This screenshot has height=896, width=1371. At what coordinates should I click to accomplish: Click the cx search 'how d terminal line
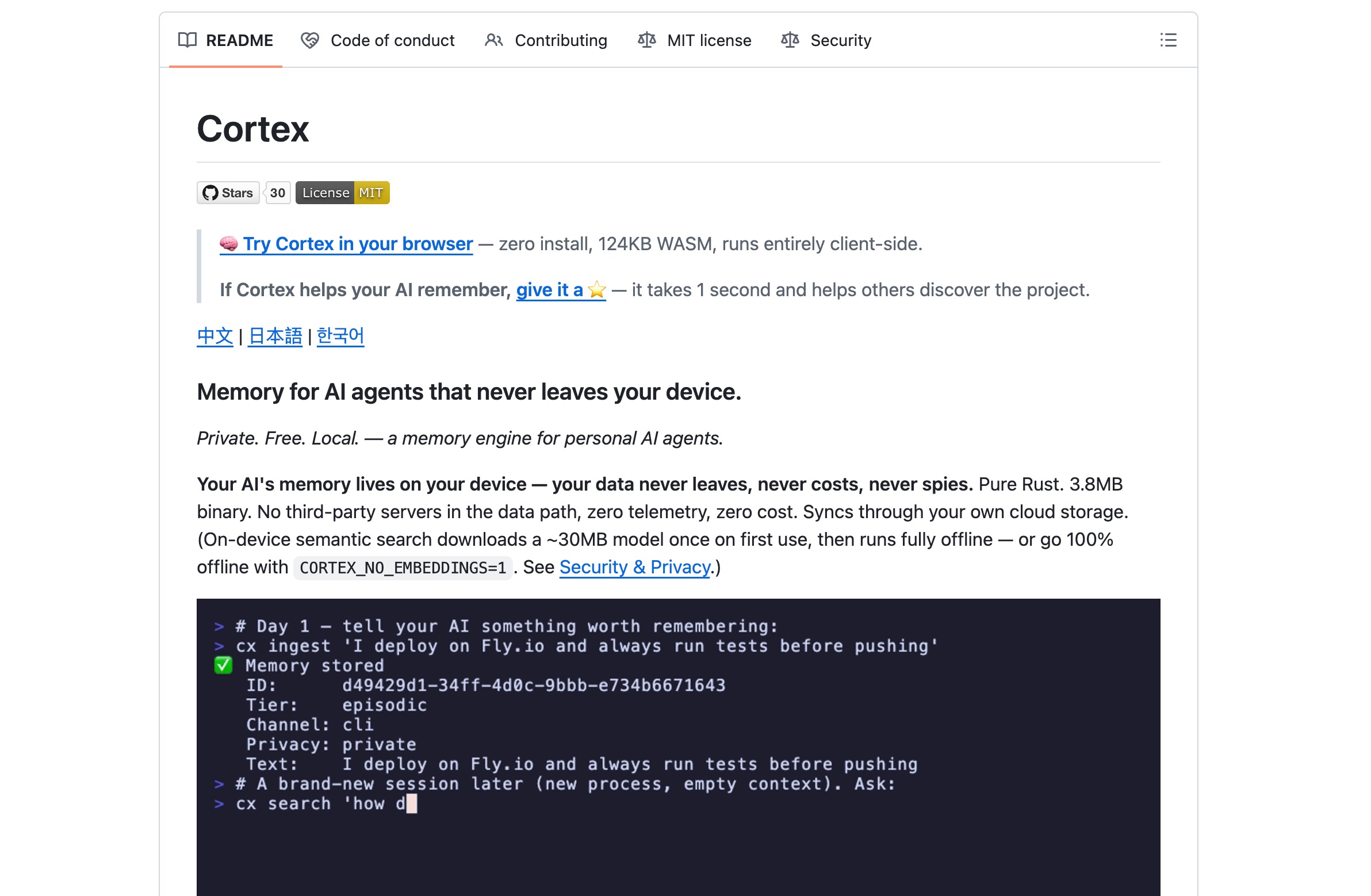315,804
